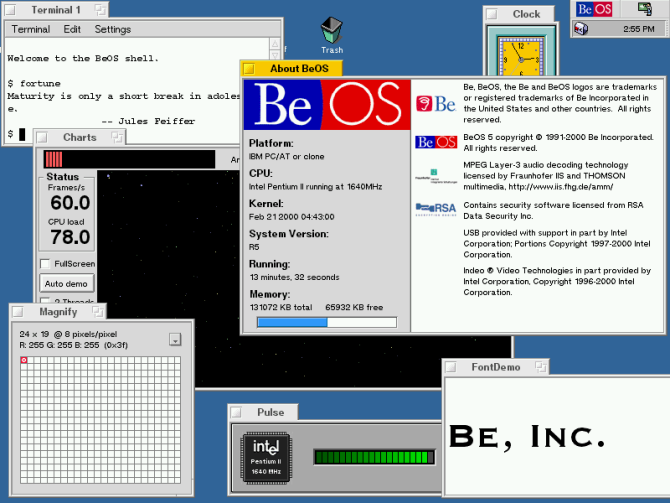Close the About BeOS window
This screenshot has height=503, width=670.
click(249, 68)
